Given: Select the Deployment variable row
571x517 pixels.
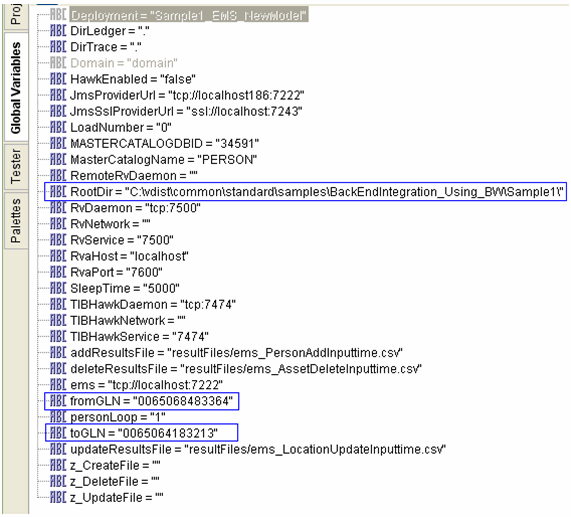Looking at the screenshot, I should (x=189, y=15).
